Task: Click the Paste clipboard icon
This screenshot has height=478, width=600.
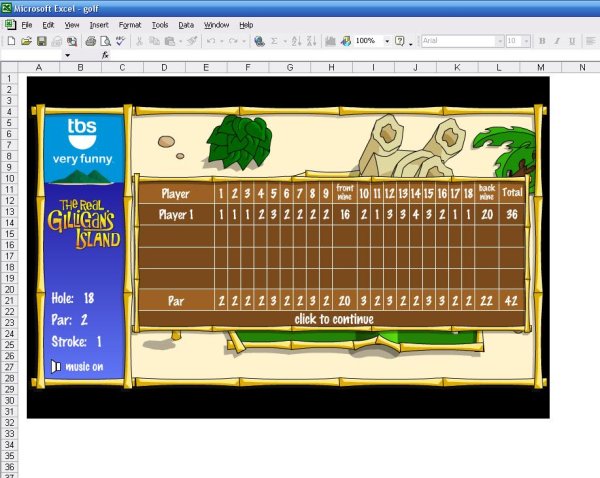Action: tap(169, 41)
